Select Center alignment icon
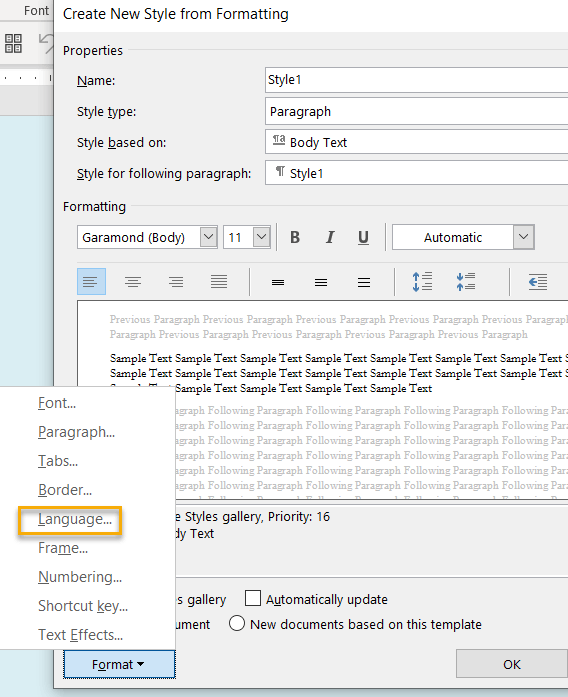The image size is (568, 697). pos(133,281)
